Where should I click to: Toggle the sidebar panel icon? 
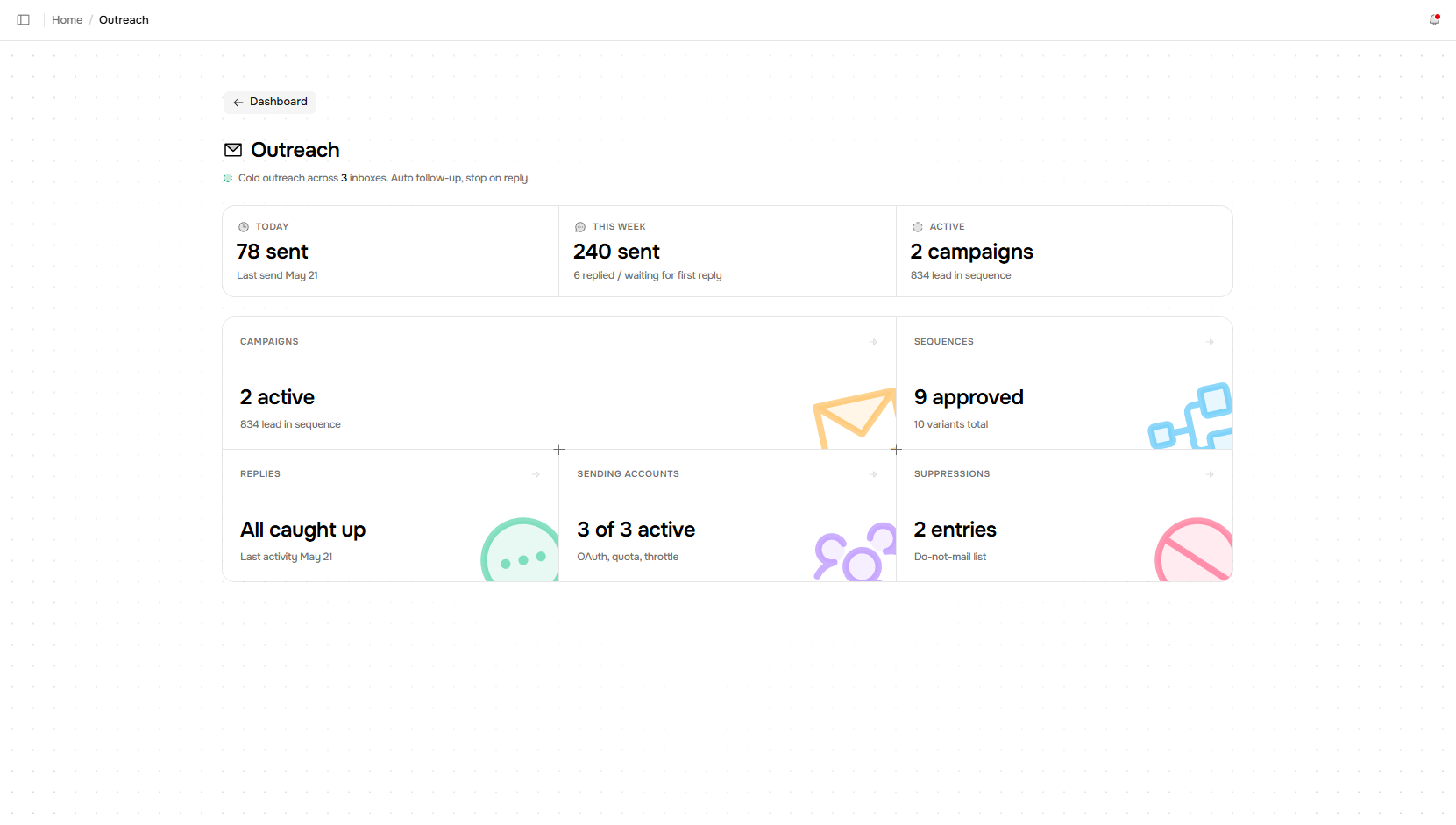[24, 19]
